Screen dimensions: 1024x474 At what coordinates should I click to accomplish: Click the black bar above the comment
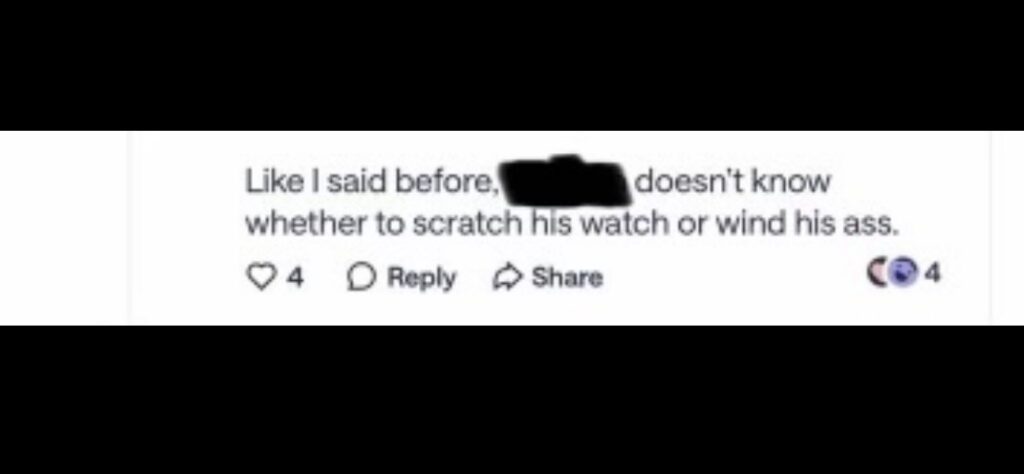click(x=512, y=65)
